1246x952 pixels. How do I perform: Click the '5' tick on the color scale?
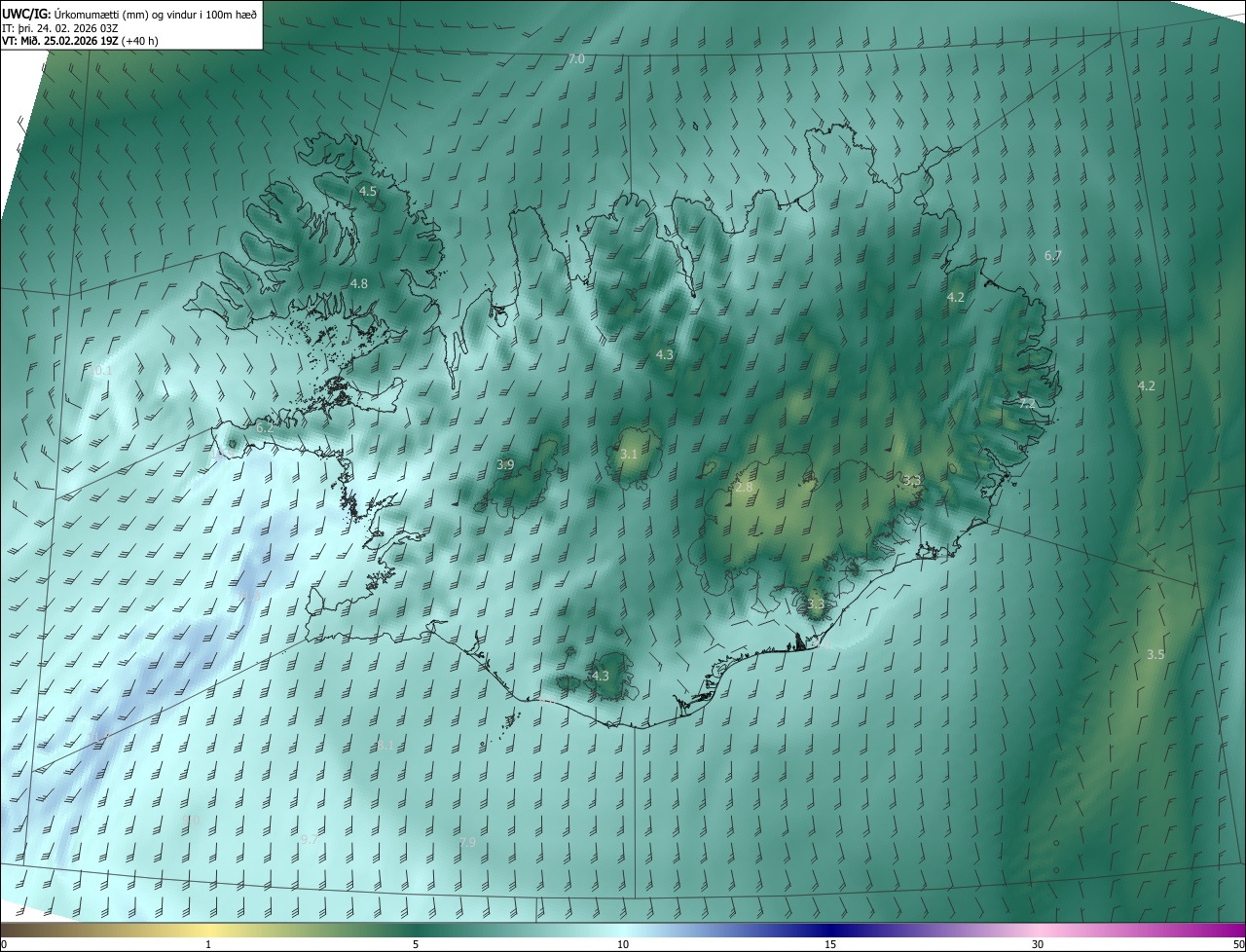416,945
